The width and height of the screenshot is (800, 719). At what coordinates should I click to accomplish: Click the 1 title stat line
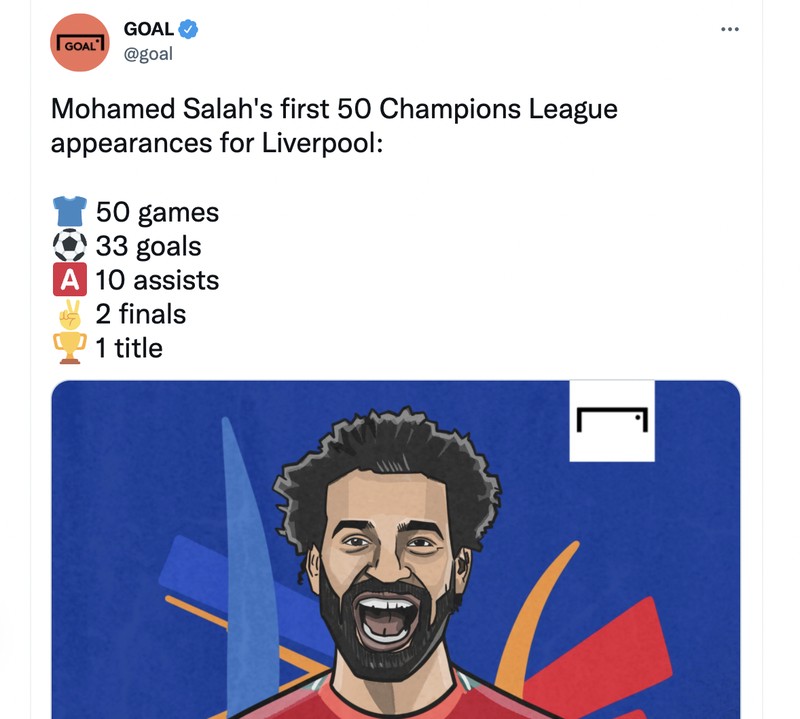130,348
